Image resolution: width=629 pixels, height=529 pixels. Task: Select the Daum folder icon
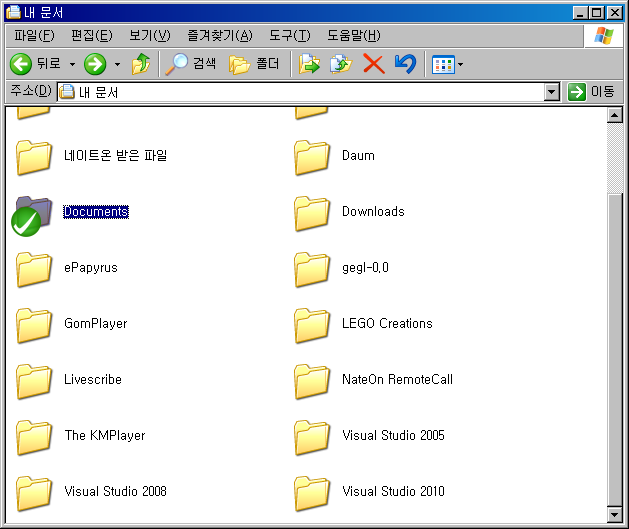pos(312,157)
